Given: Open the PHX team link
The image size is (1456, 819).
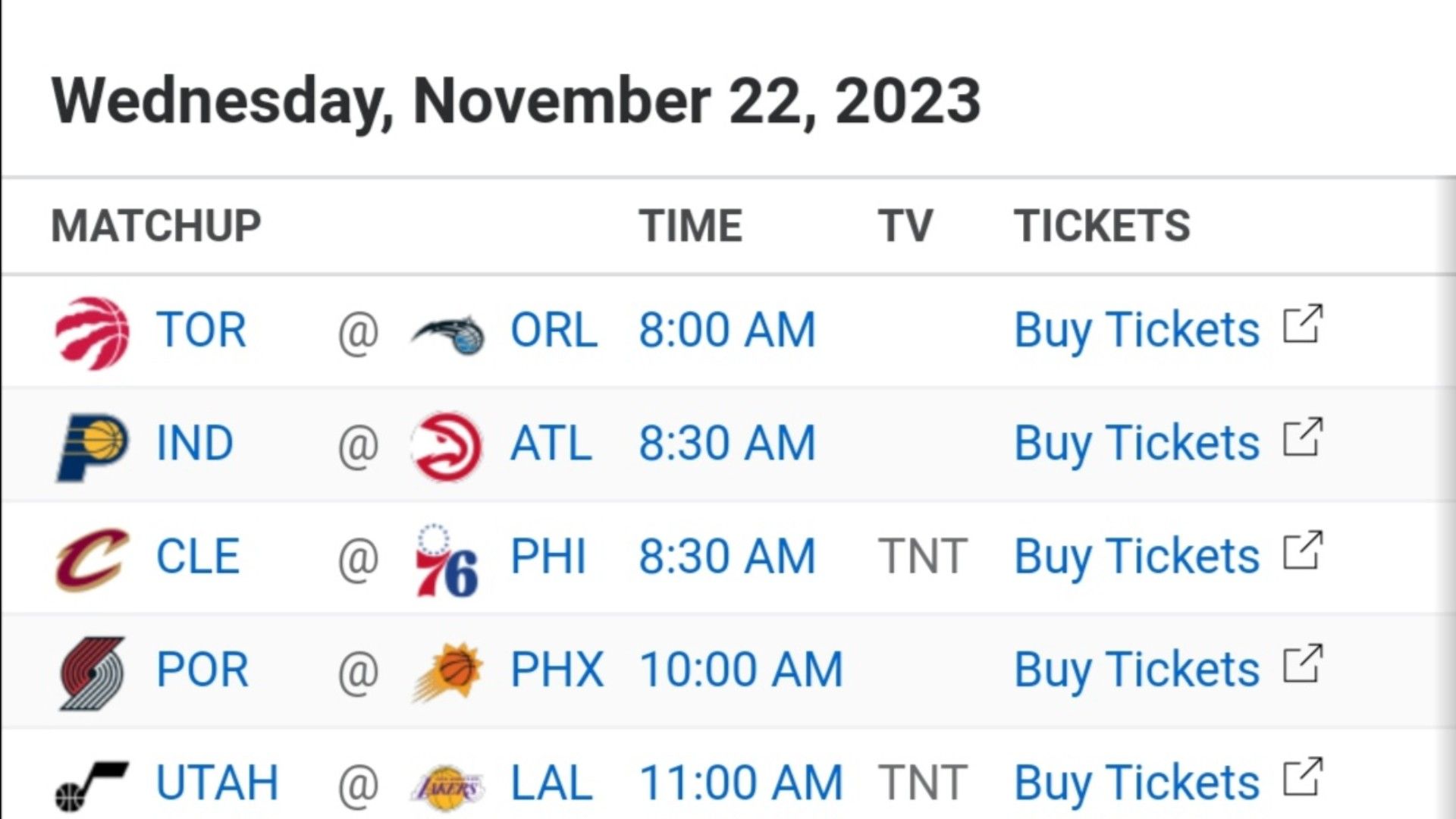Looking at the screenshot, I should click(x=557, y=670).
